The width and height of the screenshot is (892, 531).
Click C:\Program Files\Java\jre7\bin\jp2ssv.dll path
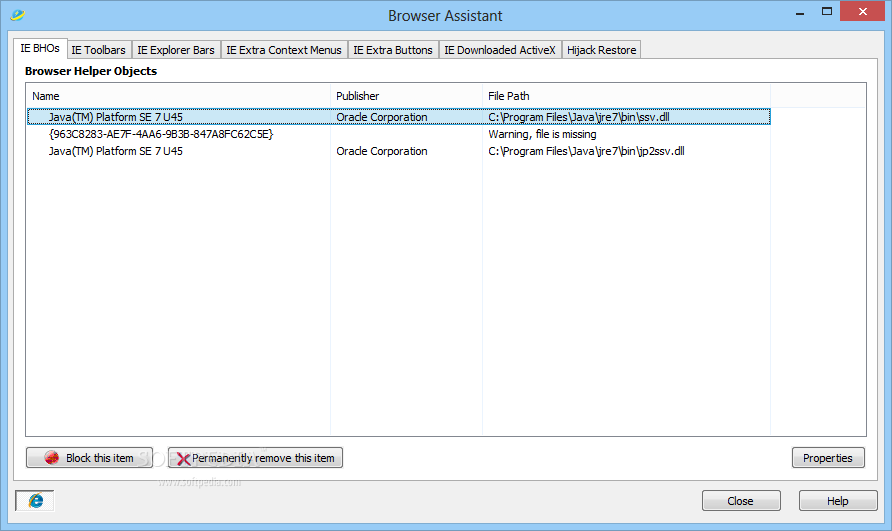point(586,151)
